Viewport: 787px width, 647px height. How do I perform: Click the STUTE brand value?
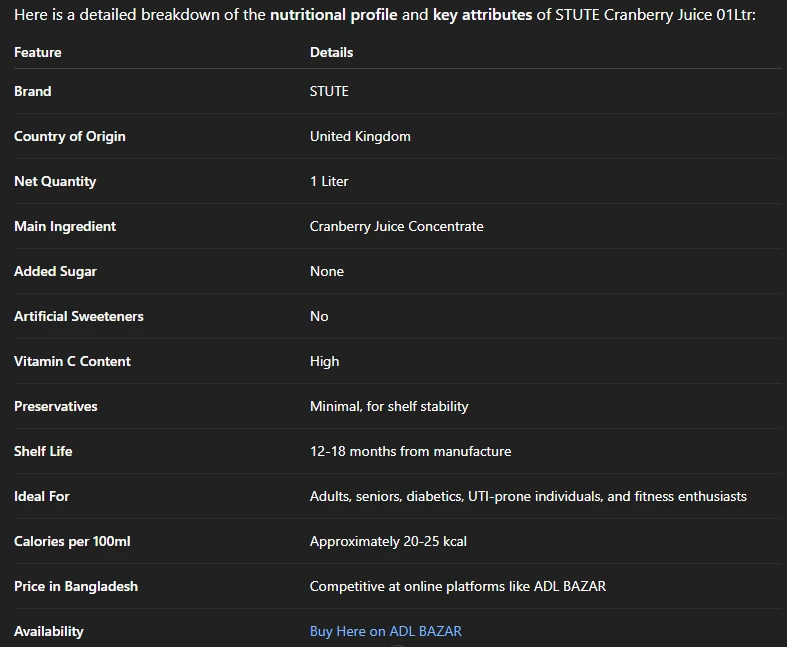pyautogui.click(x=329, y=91)
